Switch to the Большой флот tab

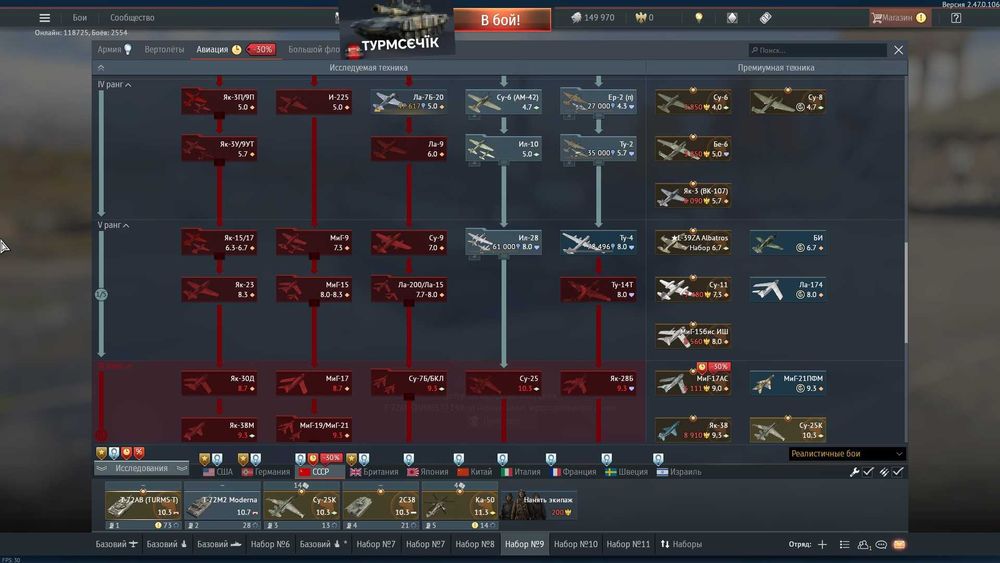[314, 50]
